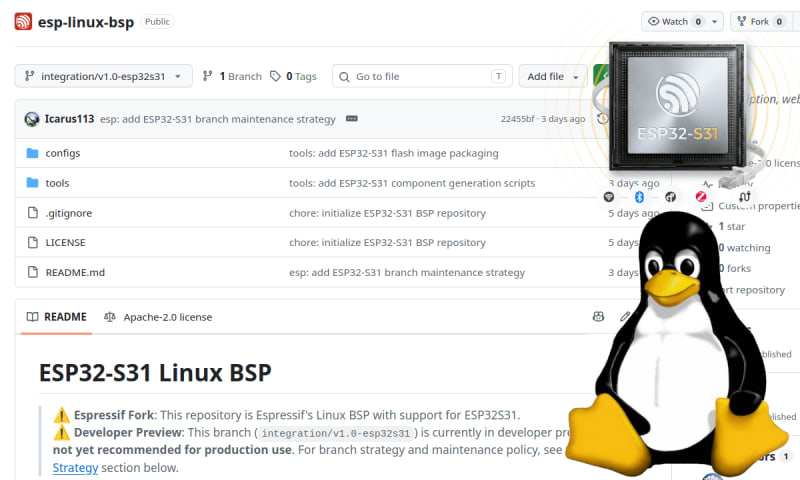Screen dimensions: 800x480
Task: Switch to the README tab
Action: (x=56, y=317)
